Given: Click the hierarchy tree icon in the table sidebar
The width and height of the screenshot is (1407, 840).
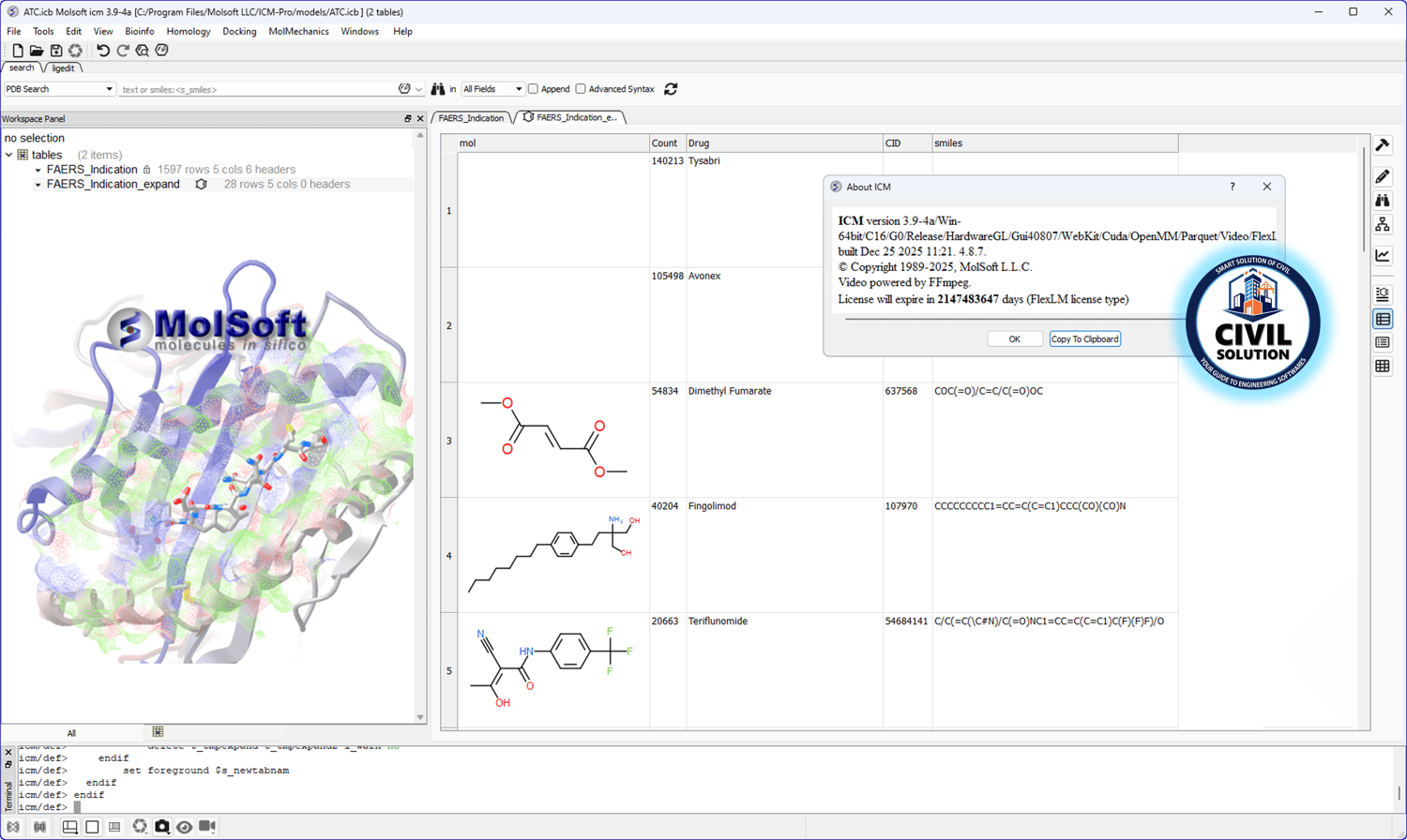Looking at the screenshot, I should [1383, 224].
